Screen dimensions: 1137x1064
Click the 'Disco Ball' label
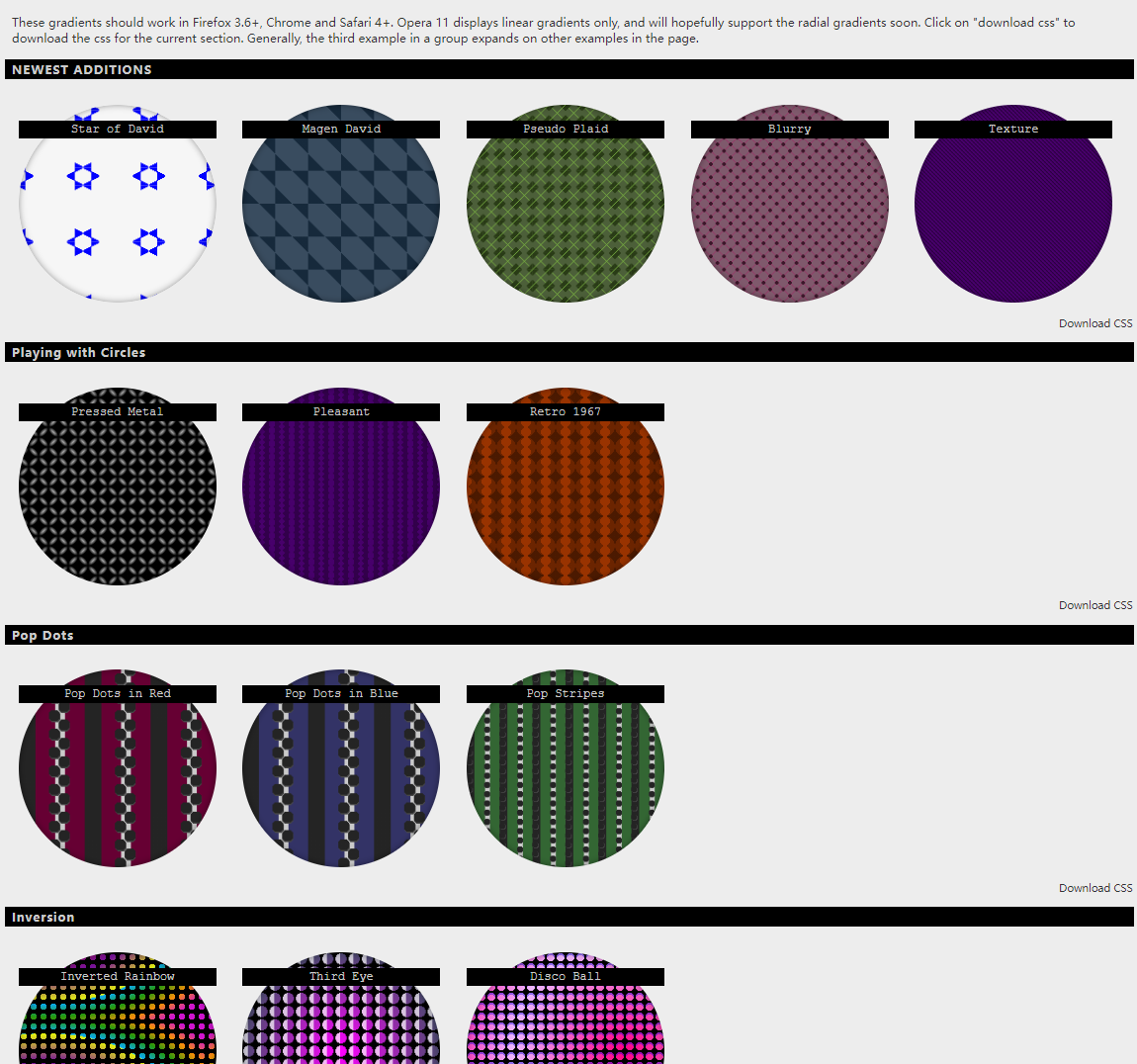(x=566, y=977)
